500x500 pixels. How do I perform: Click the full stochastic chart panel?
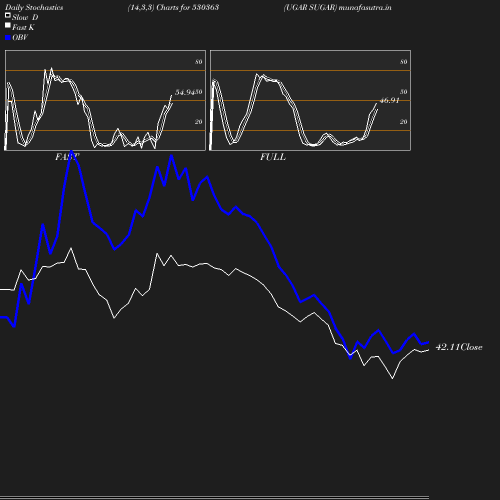tap(310, 100)
